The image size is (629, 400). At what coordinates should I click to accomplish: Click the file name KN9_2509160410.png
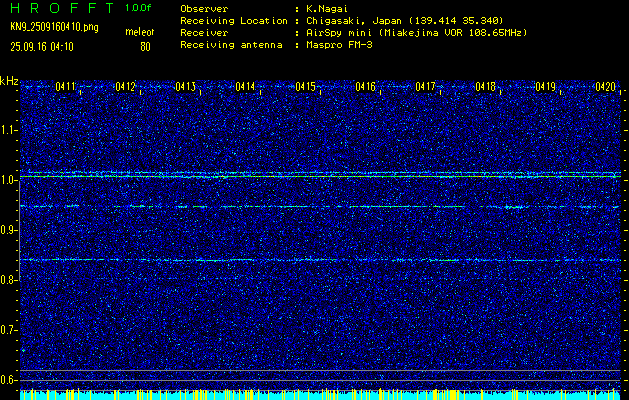[x=54, y=27]
